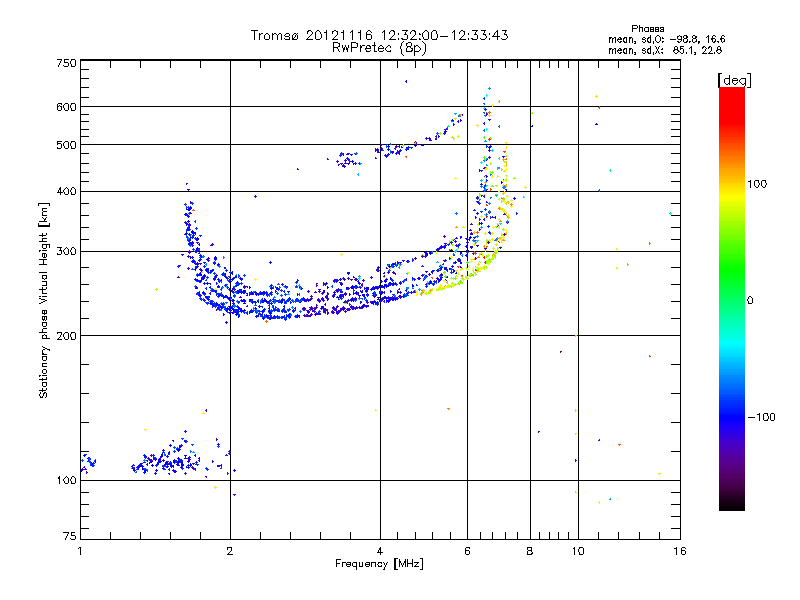The height and width of the screenshot is (600, 800).
Task: Click the y-axis tick label '750'
Action: click(66, 63)
